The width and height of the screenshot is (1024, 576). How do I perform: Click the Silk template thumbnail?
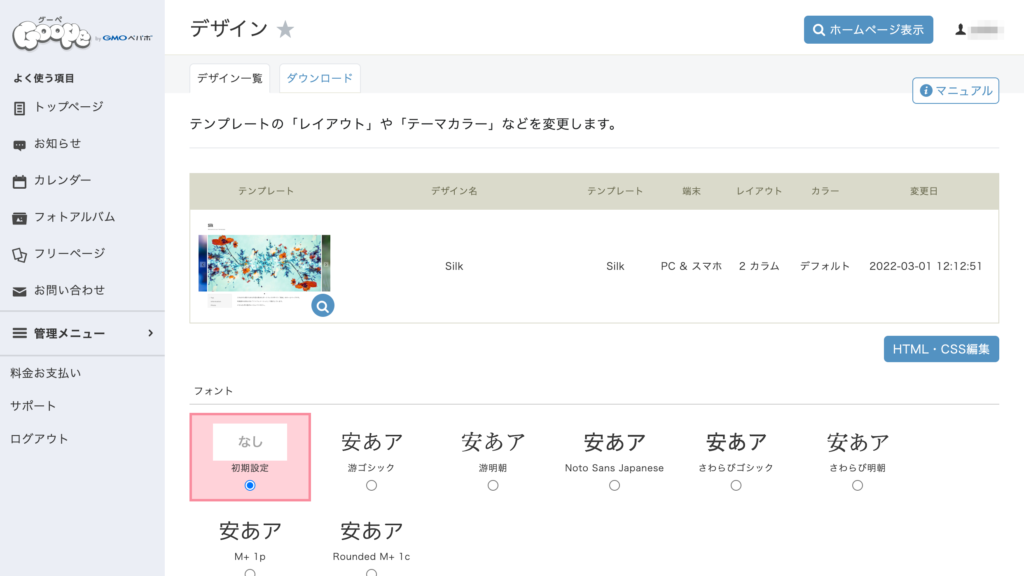click(264, 264)
